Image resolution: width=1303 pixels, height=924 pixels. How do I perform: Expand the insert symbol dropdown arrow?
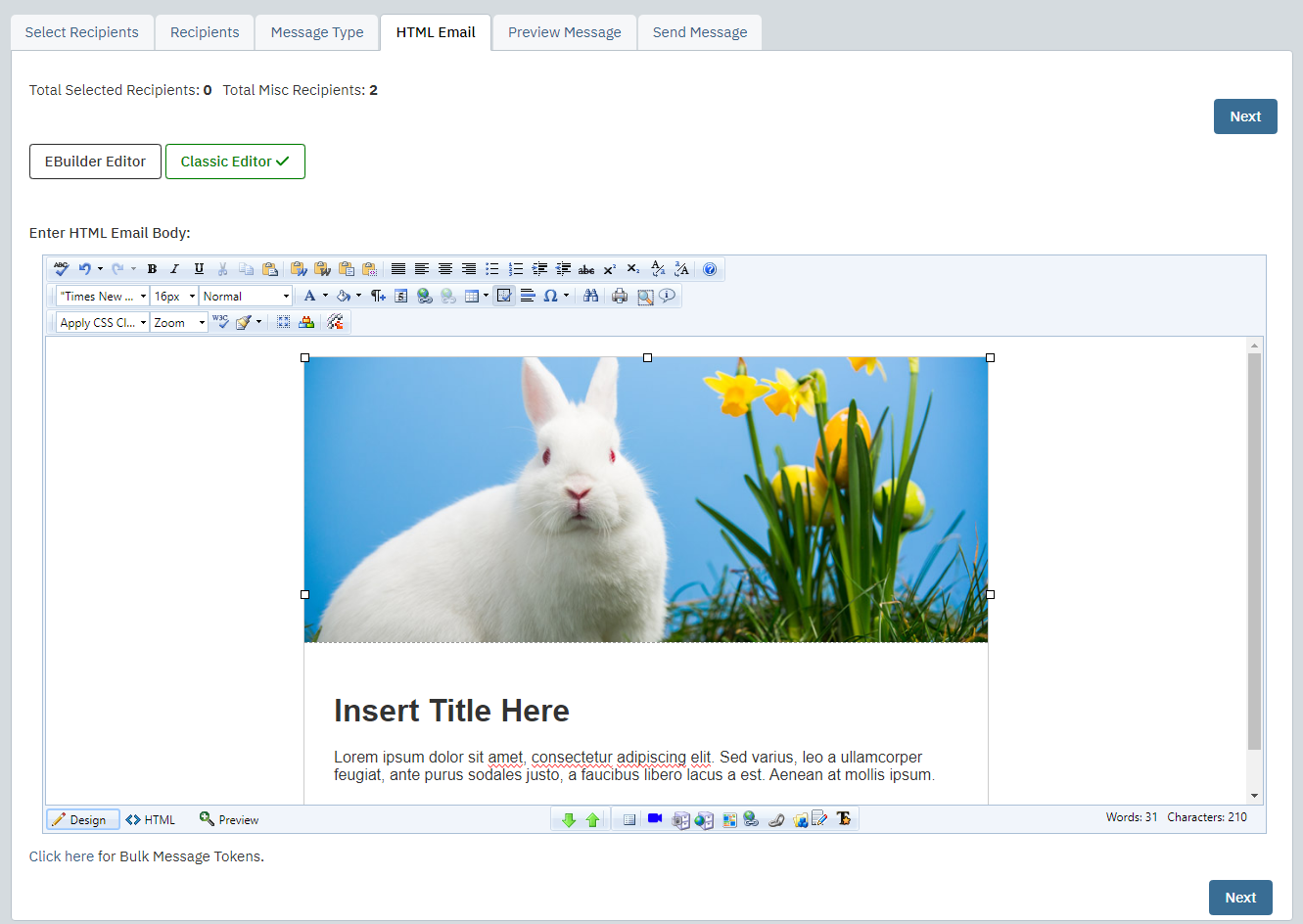[566, 296]
